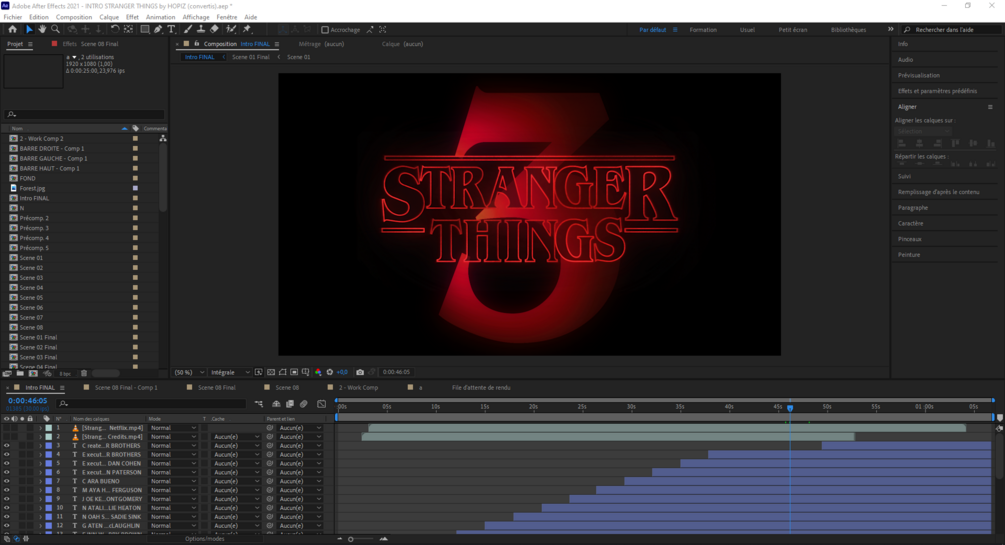Toggle the composition viewer lock icon

click(x=197, y=44)
